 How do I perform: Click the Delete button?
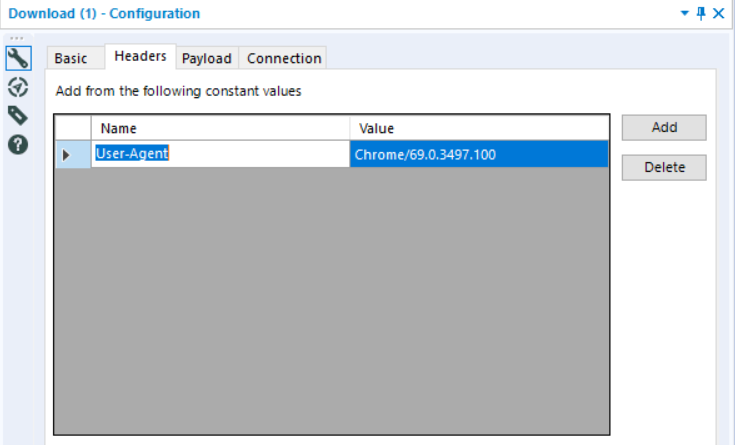coord(664,167)
